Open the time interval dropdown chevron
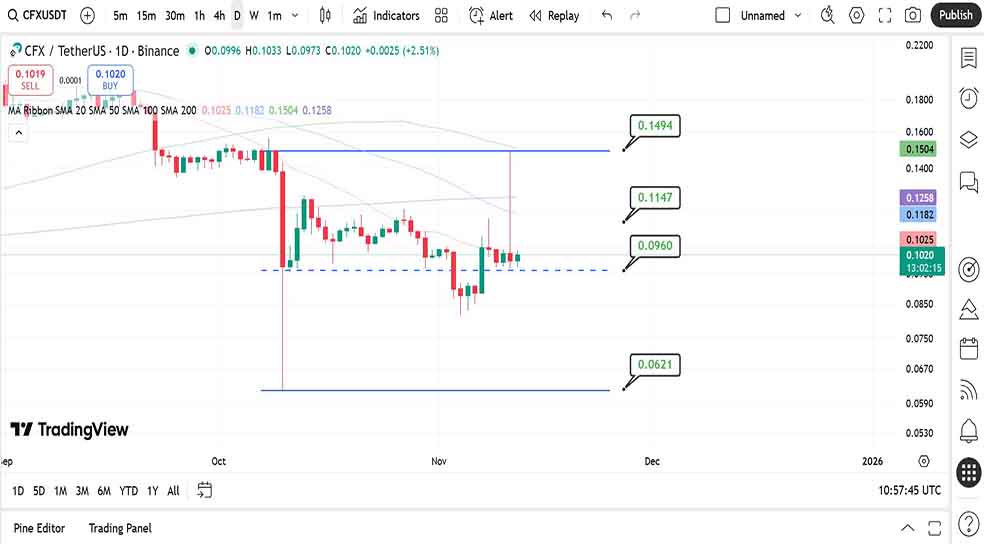984x544 pixels. [x=294, y=15]
